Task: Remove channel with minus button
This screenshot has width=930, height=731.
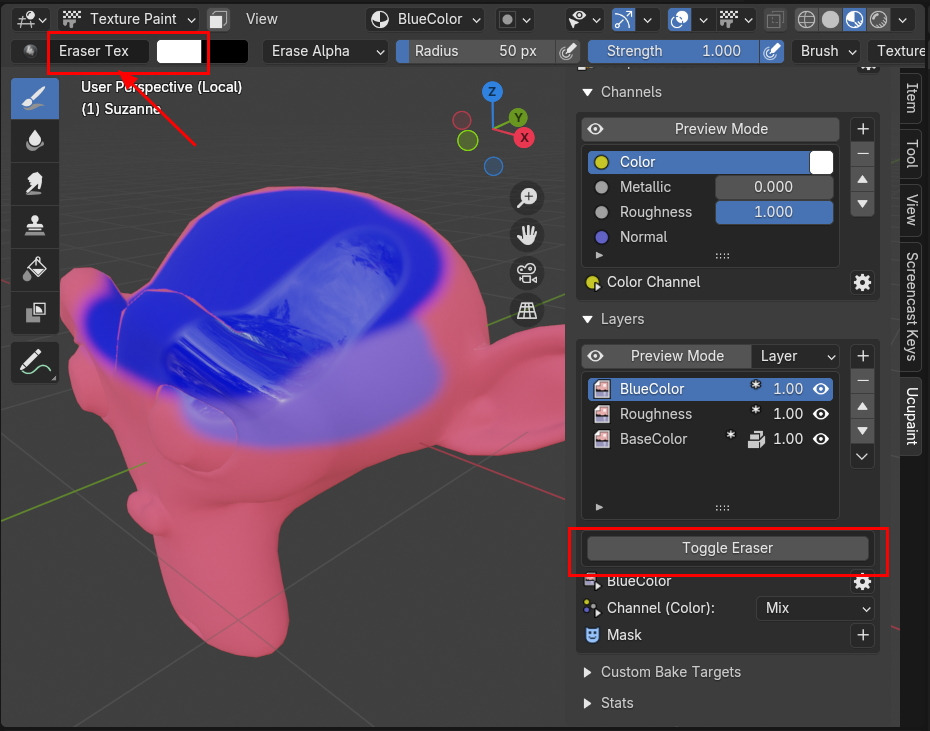Action: tap(863, 154)
